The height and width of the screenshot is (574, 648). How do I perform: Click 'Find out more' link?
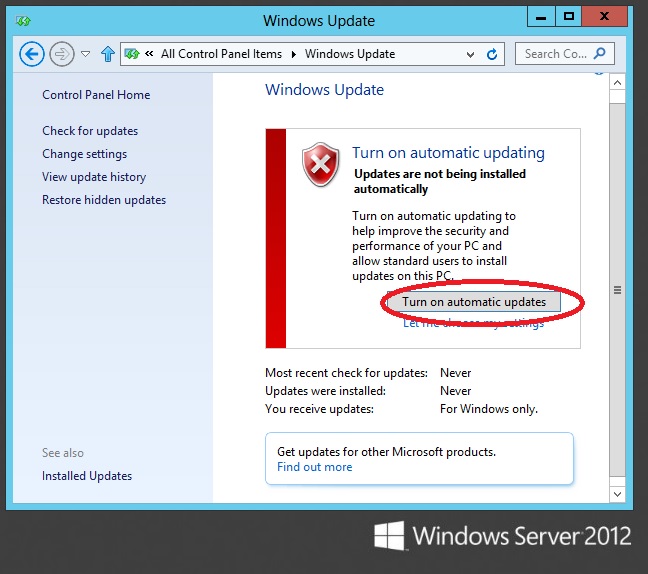point(314,467)
